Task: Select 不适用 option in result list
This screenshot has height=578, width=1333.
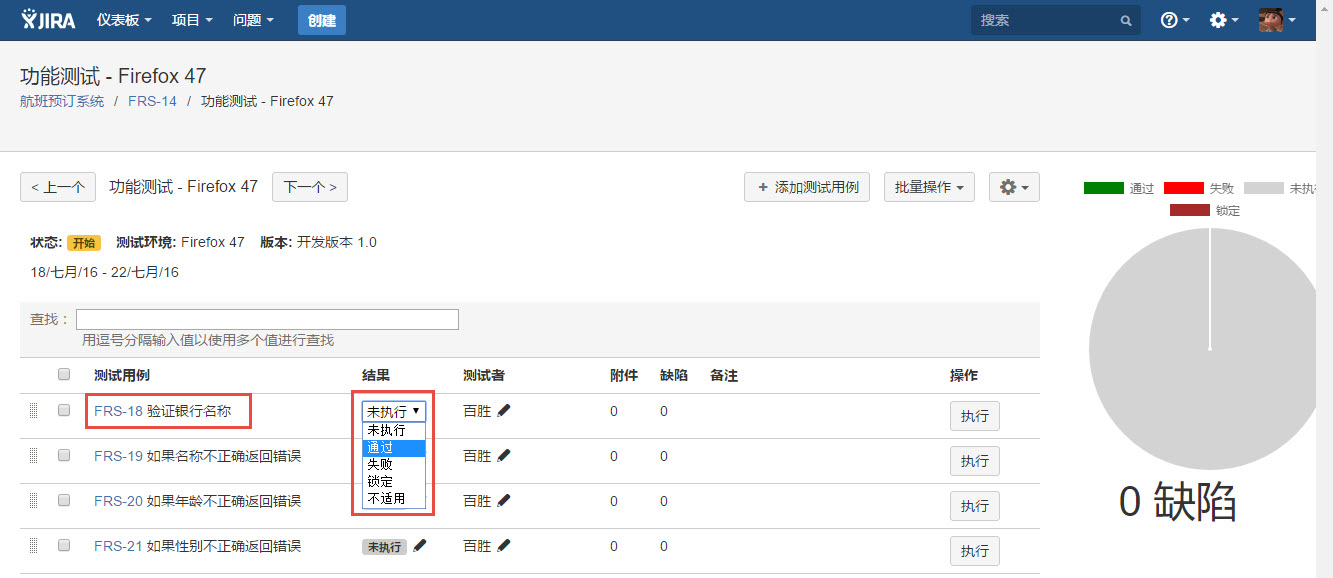Action: (394, 498)
